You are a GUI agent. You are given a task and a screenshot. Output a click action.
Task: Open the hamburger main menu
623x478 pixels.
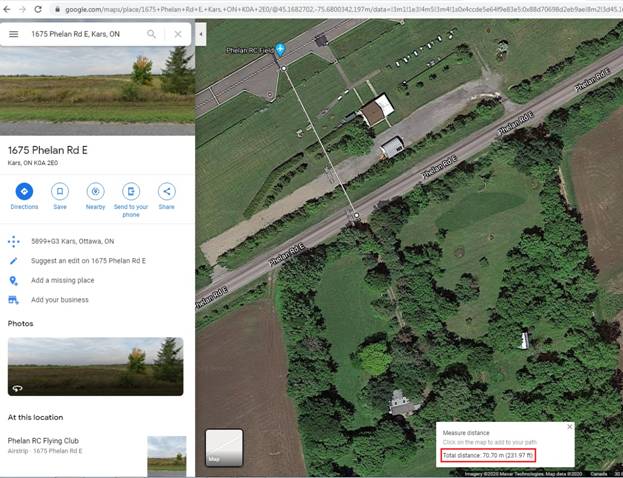point(14,34)
